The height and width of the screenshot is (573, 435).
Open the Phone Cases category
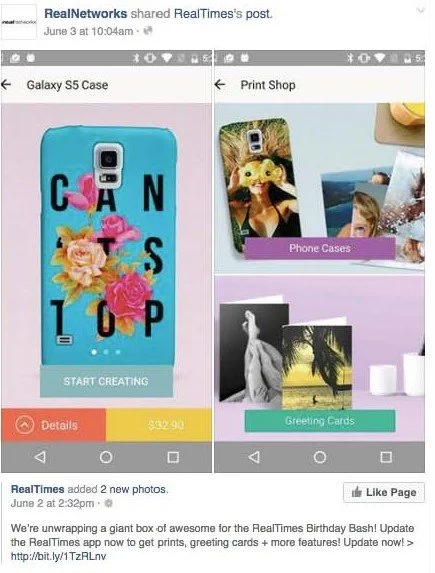tap(320, 248)
